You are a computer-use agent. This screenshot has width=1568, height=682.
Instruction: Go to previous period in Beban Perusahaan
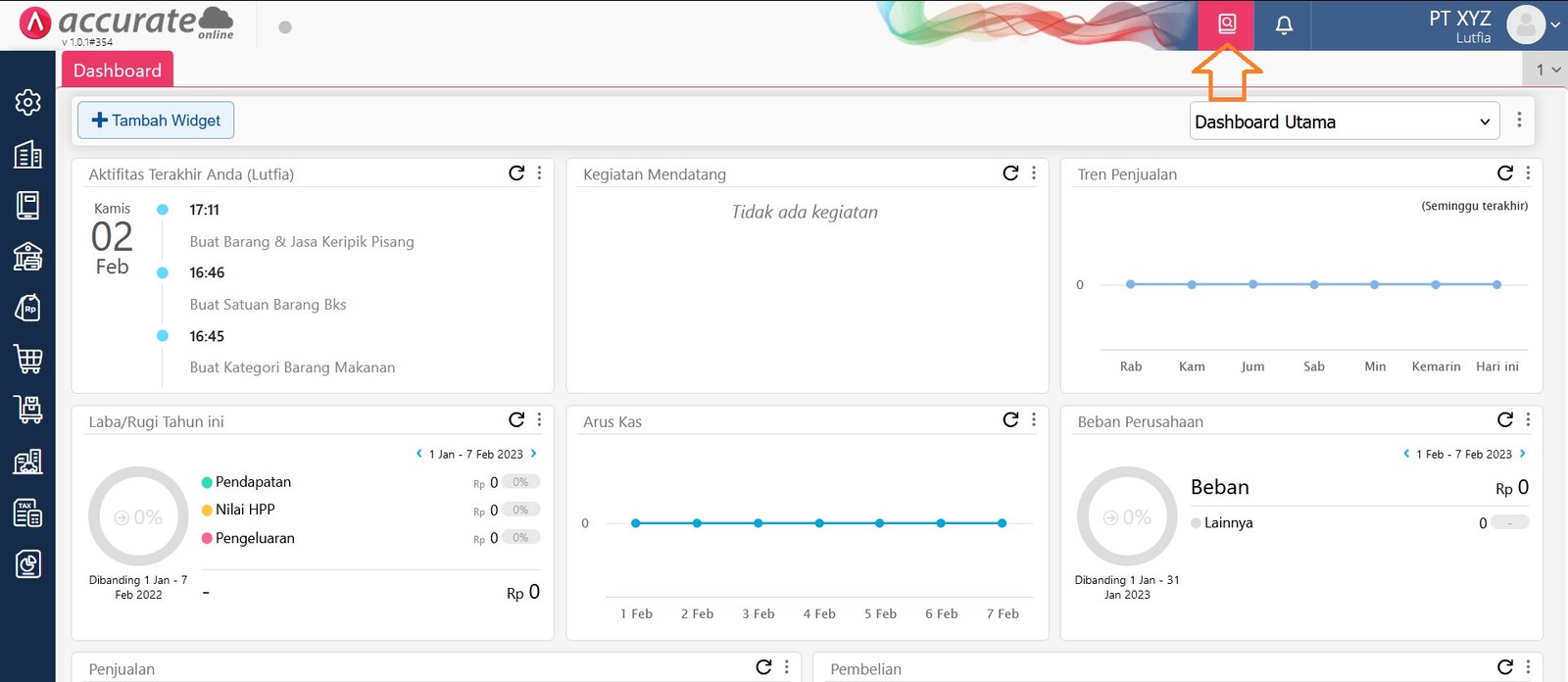coord(1406,454)
